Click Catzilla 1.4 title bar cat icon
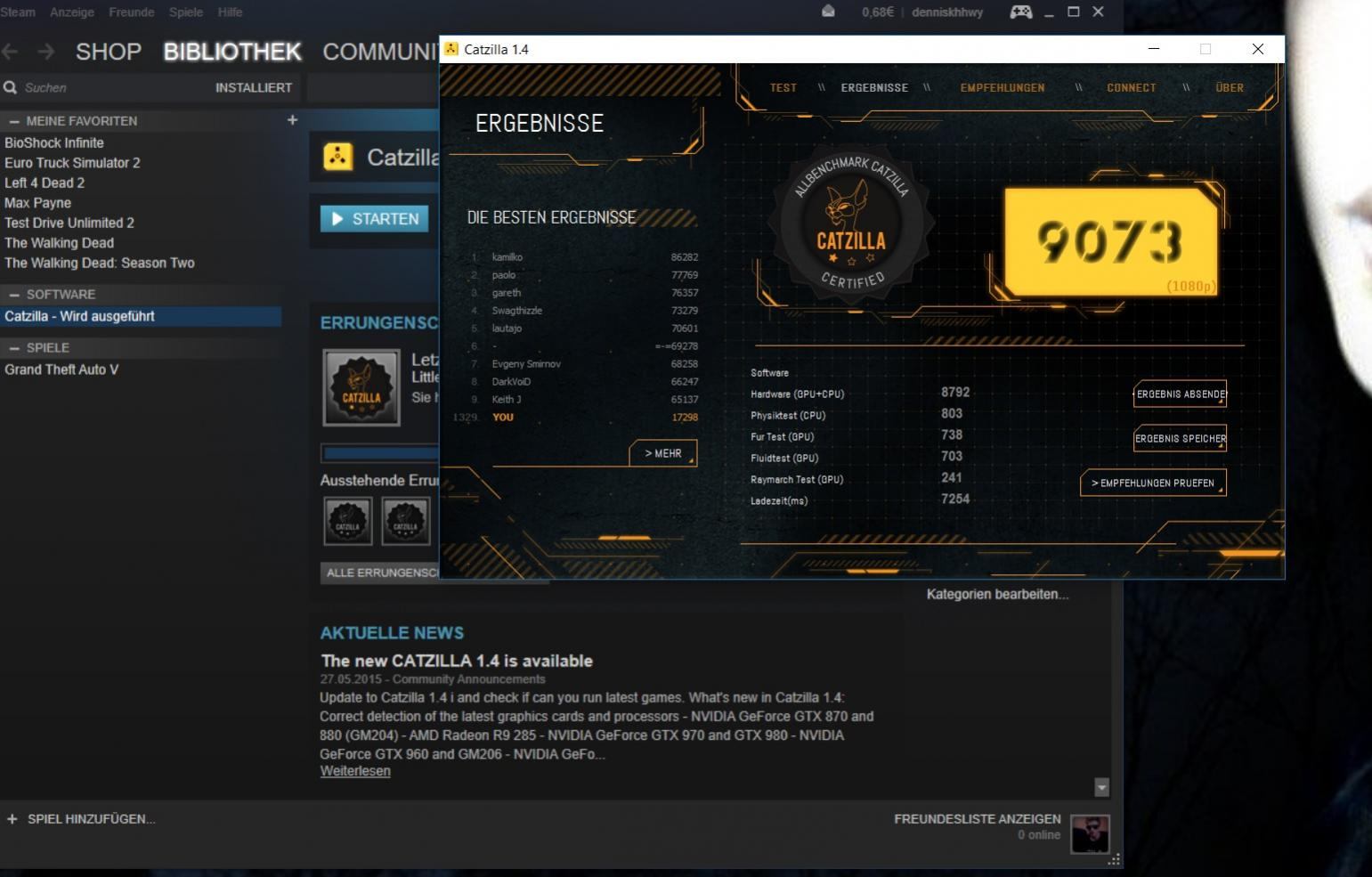Screen dimensions: 1372x877 (x=451, y=49)
